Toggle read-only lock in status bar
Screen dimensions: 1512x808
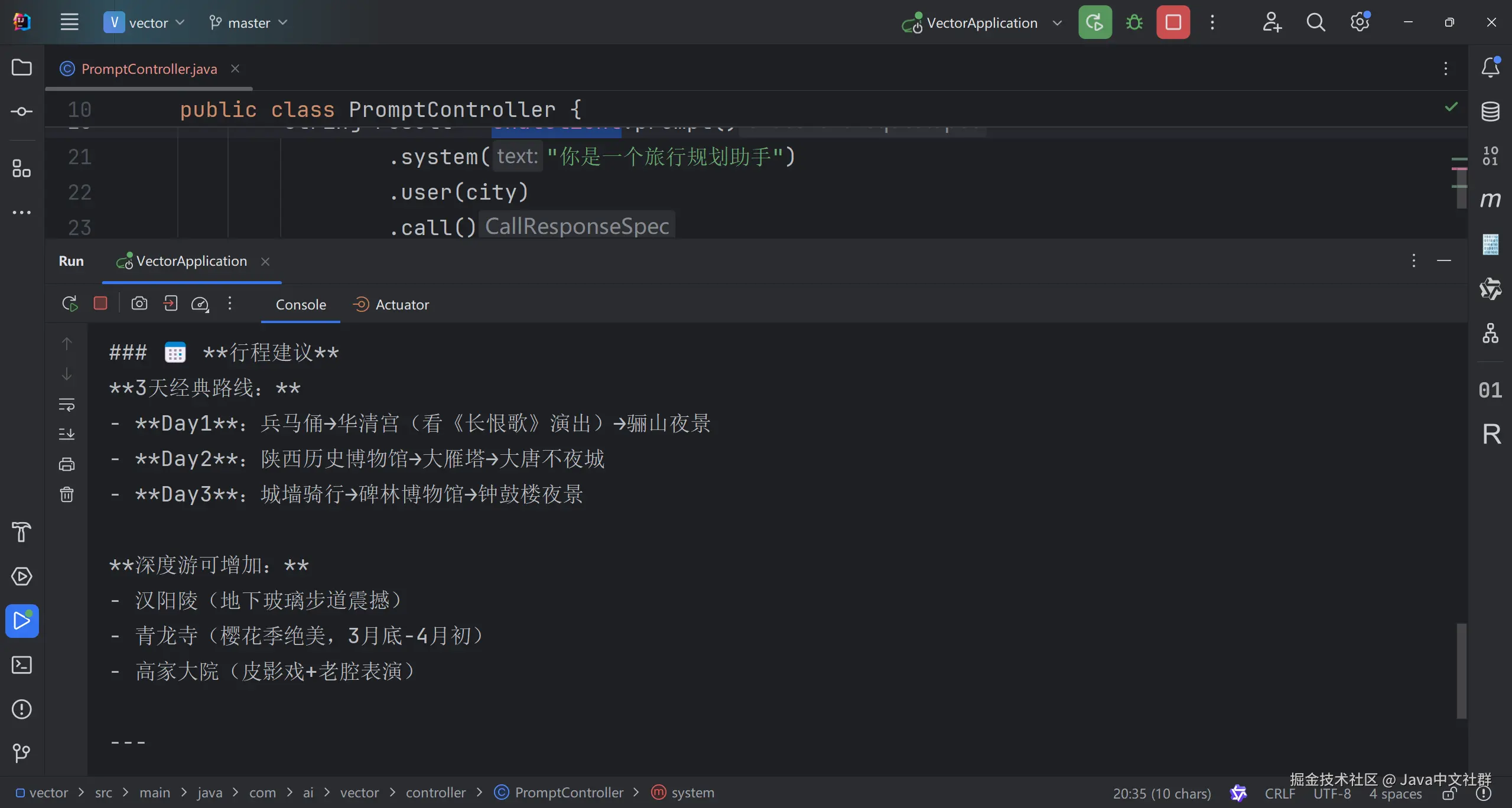tap(1449, 794)
